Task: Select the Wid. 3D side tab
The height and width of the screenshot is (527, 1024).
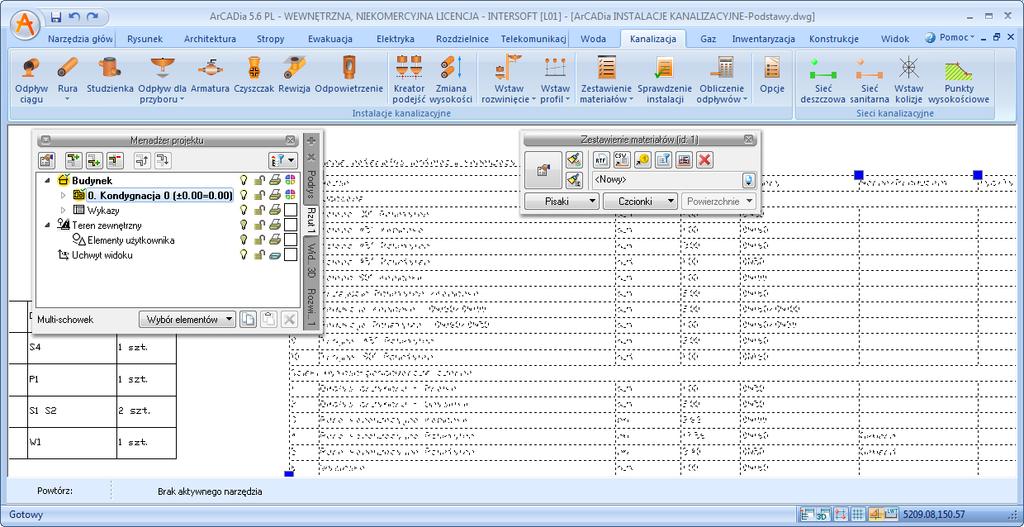Action: (x=312, y=261)
